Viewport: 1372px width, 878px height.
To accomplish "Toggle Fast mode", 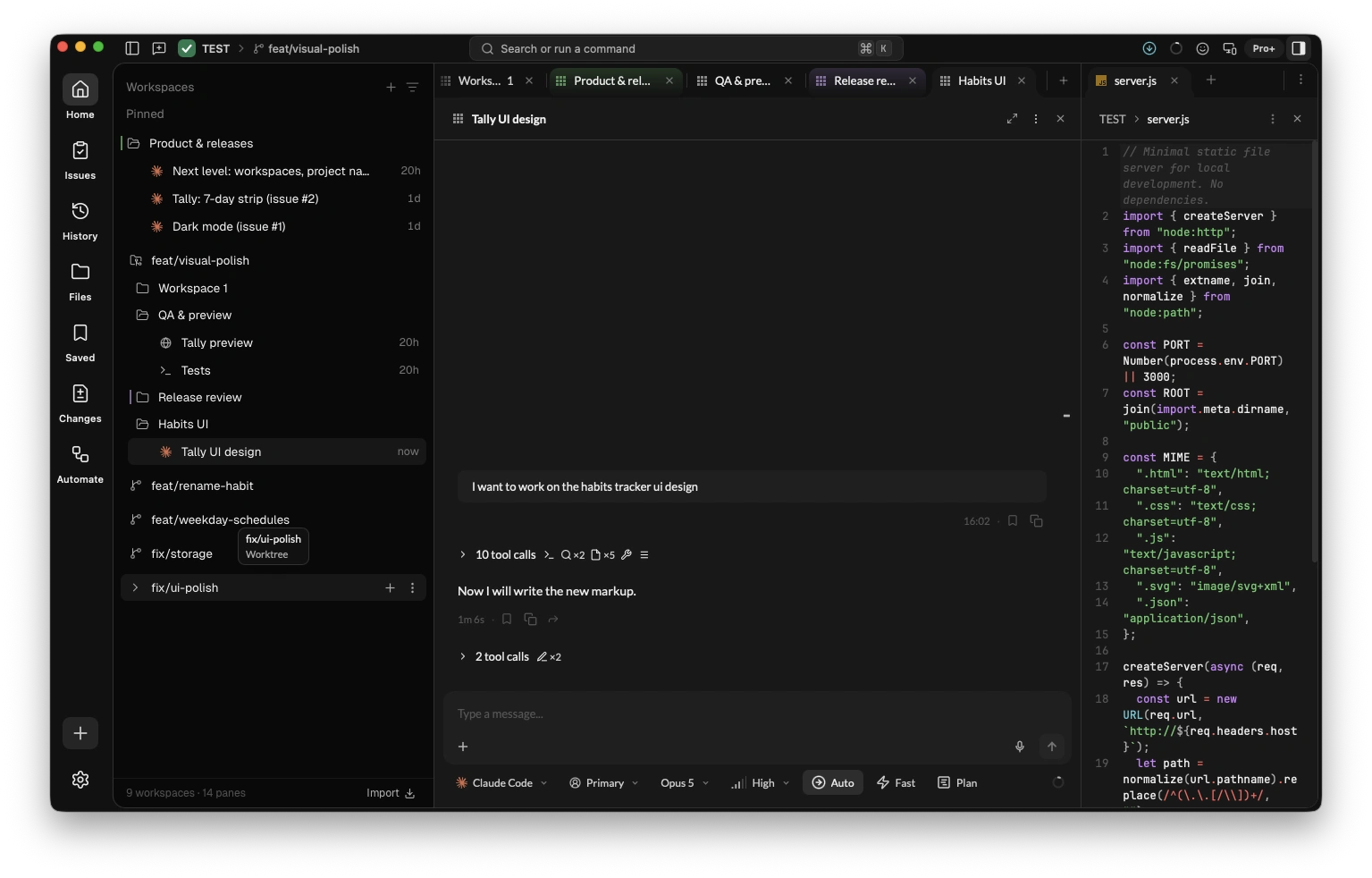I will (896, 782).
